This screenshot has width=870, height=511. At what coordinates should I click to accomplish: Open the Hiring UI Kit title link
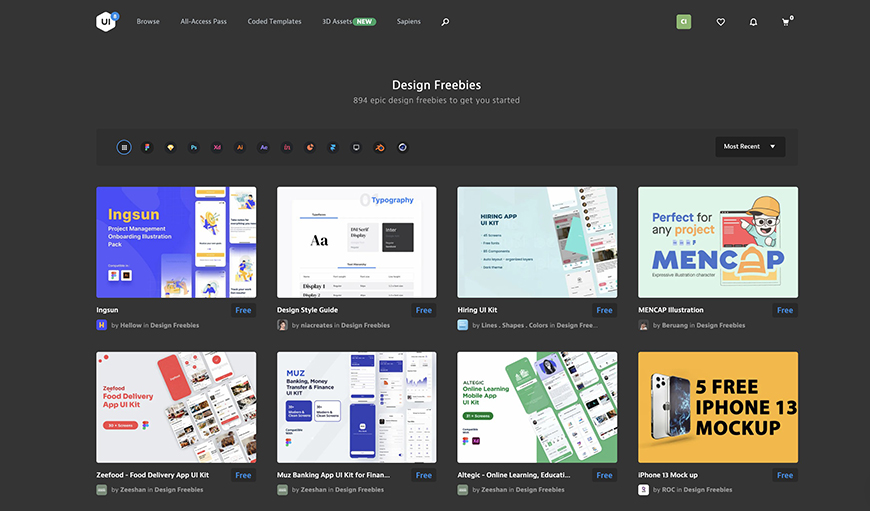click(477, 310)
